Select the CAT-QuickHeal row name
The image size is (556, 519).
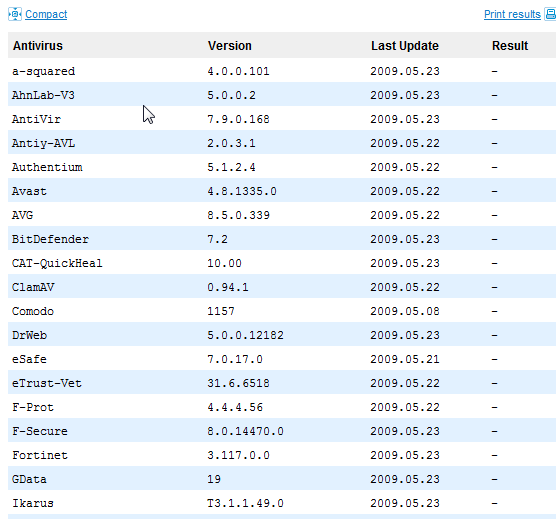(x=57, y=263)
